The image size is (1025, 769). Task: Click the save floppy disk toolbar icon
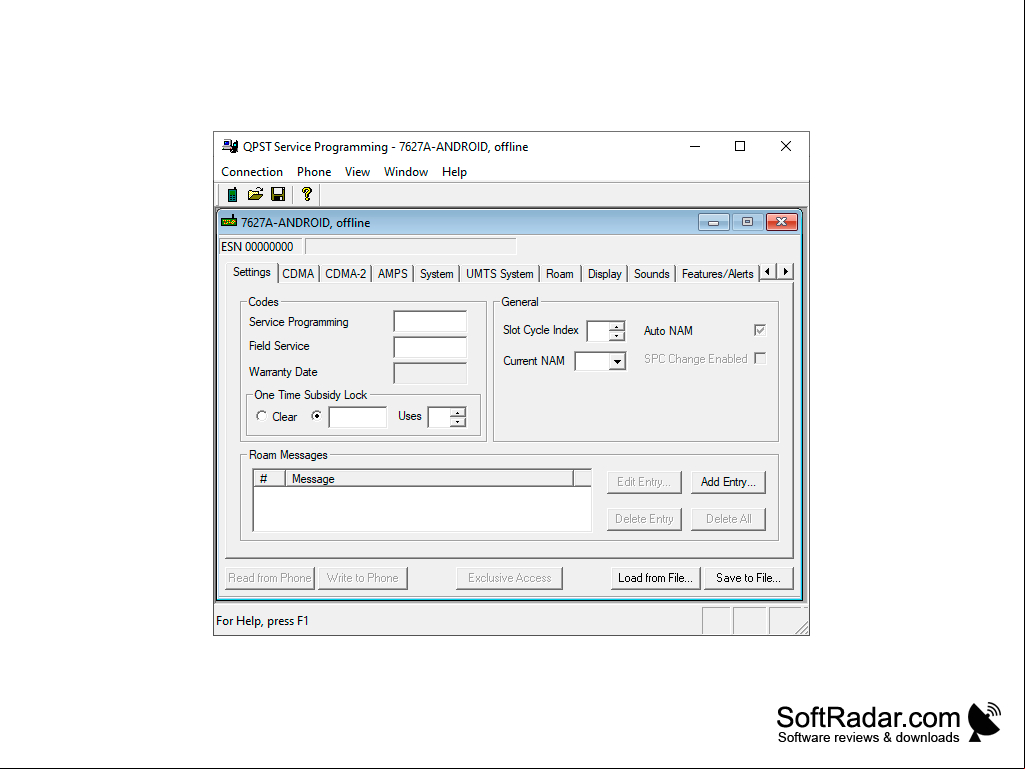pyautogui.click(x=278, y=194)
